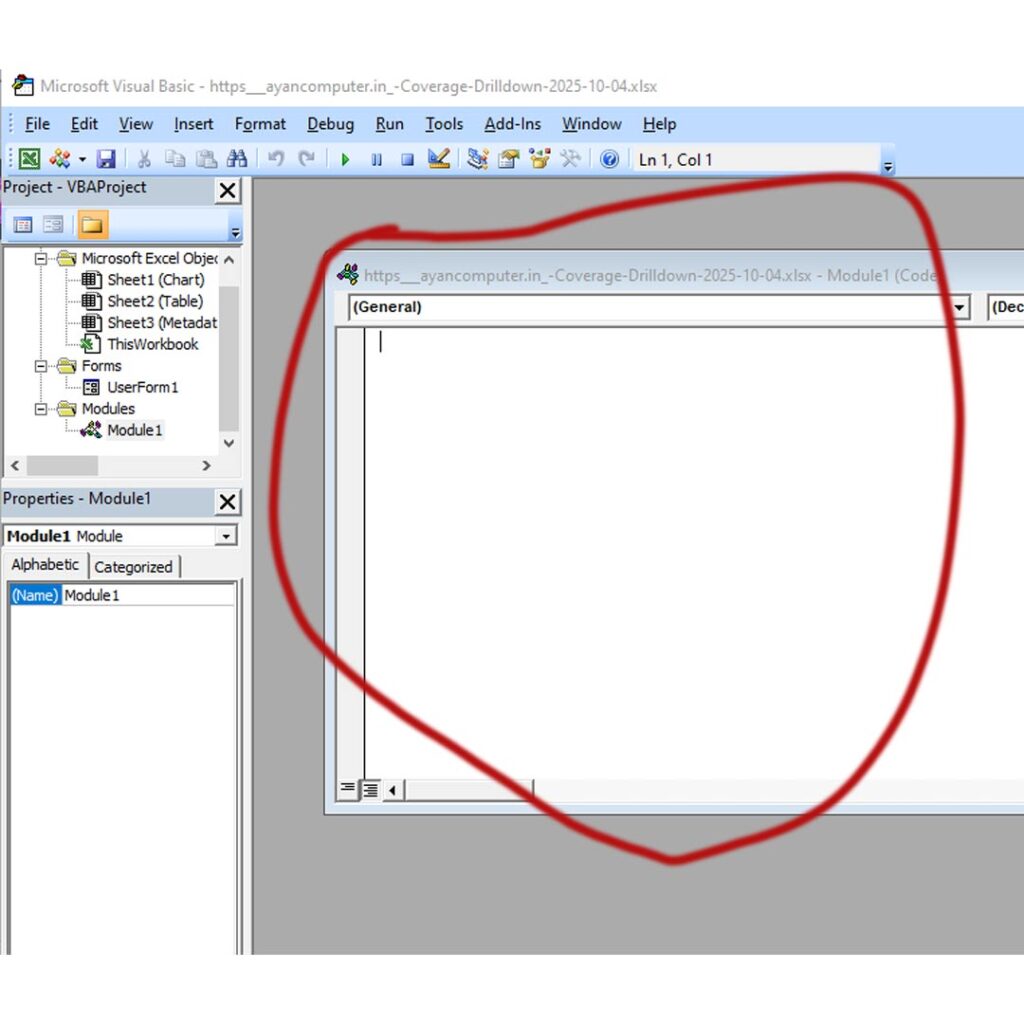Click the Reset stop icon in the toolbar
The image size is (1024, 1024).
click(x=407, y=159)
